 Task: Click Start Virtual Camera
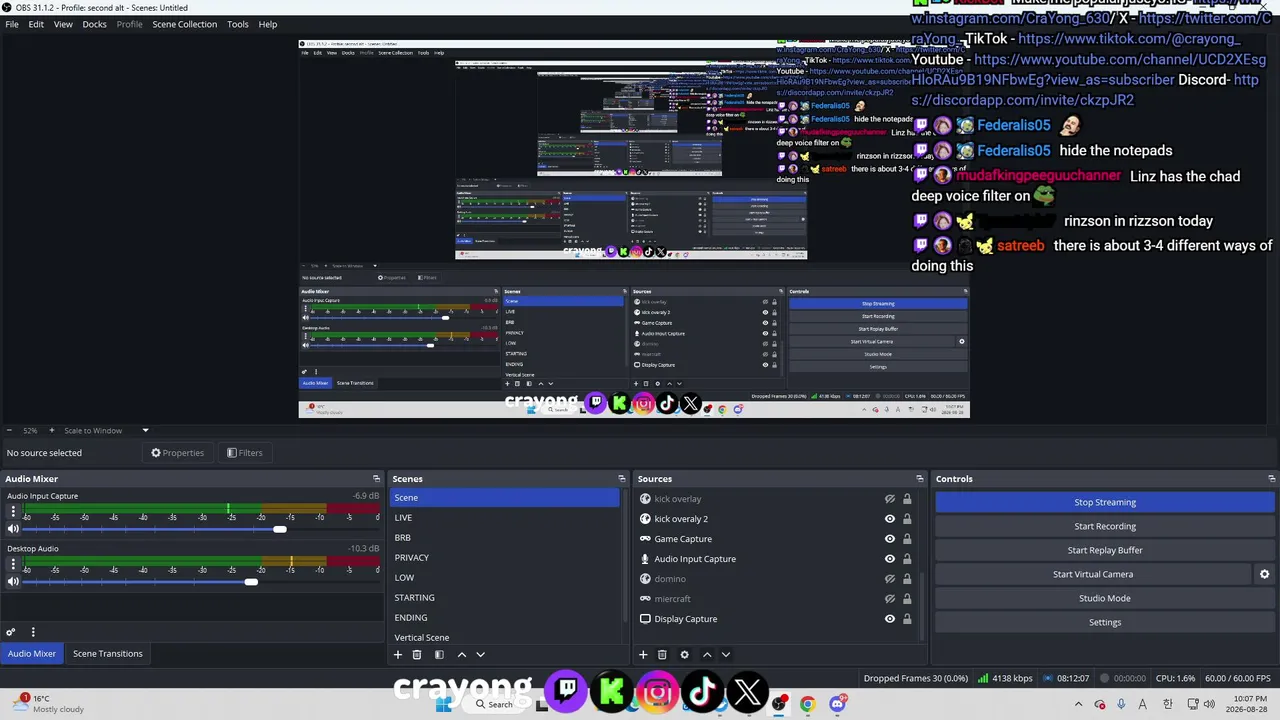click(1093, 574)
